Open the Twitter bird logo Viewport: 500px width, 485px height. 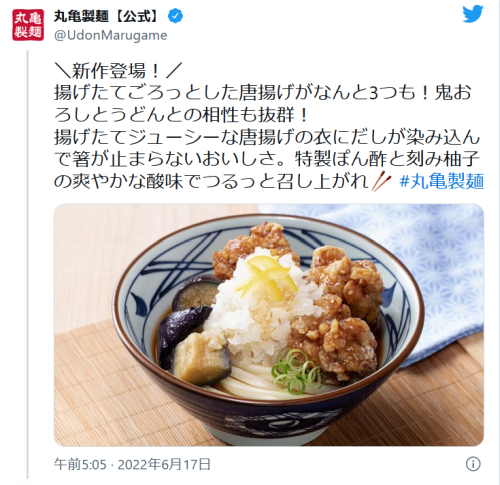[473, 14]
